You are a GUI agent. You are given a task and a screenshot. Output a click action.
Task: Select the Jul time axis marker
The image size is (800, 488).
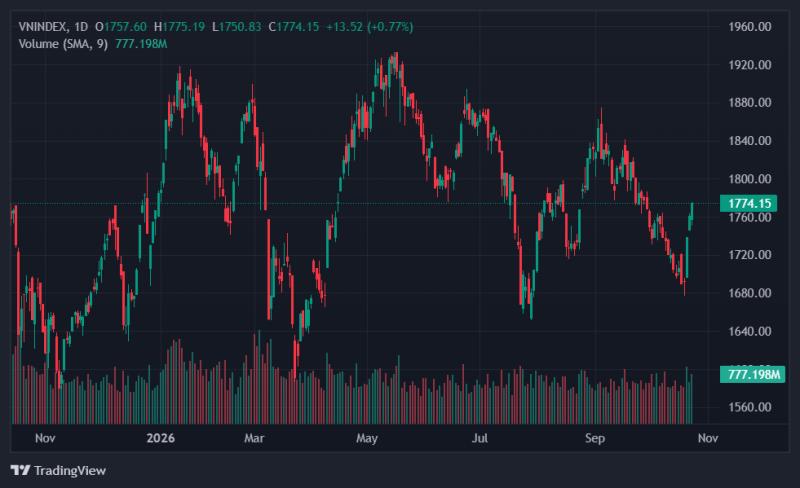point(480,438)
